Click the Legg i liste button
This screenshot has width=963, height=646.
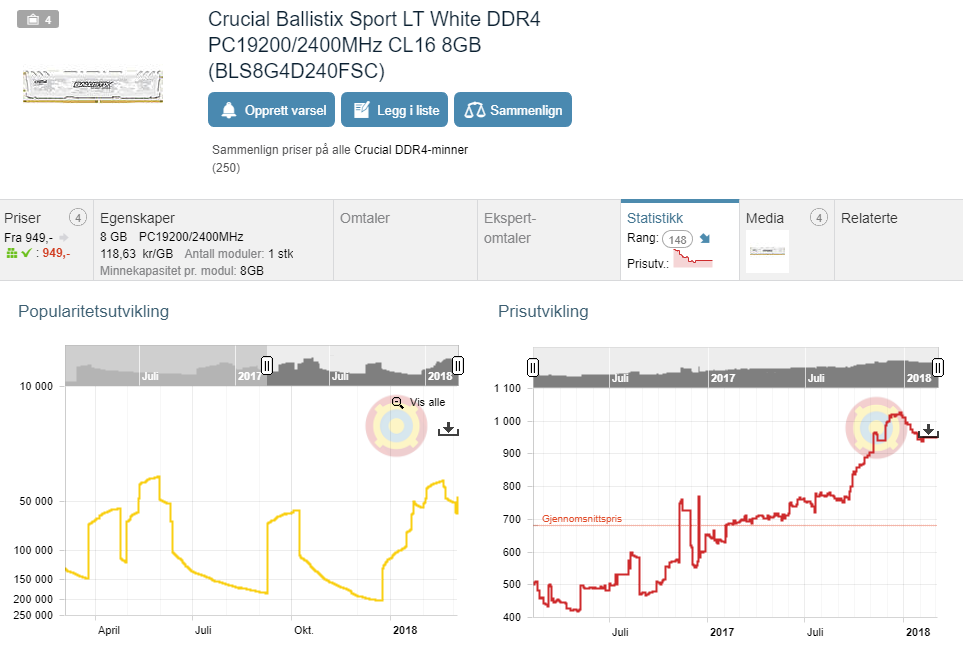[x=394, y=110]
